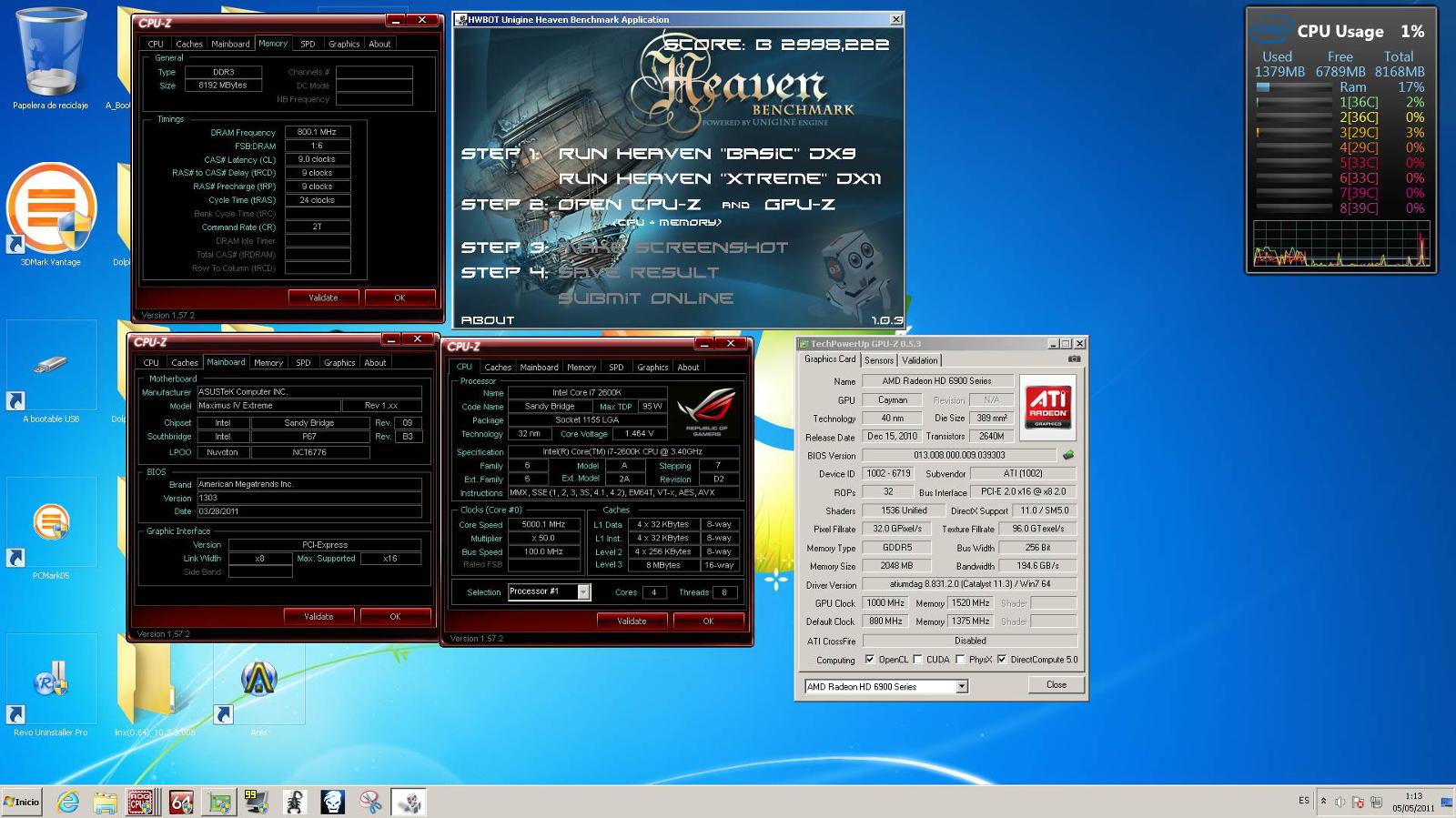Click the ES language indicator
The width and height of the screenshot is (1456, 818).
click(x=1304, y=801)
